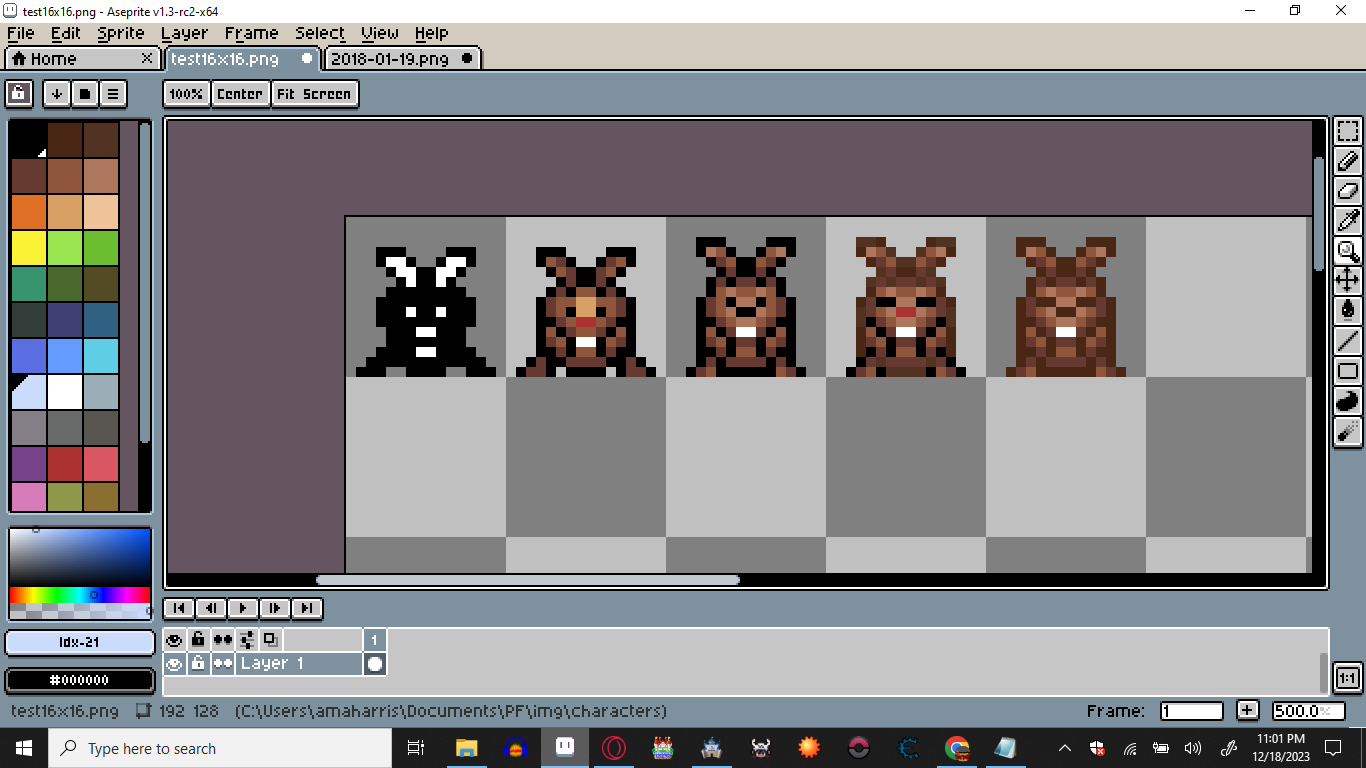The width and height of the screenshot is (1366, 768).
Task: Toggle lock for all layers in header
Action: [x=198, y=640]
